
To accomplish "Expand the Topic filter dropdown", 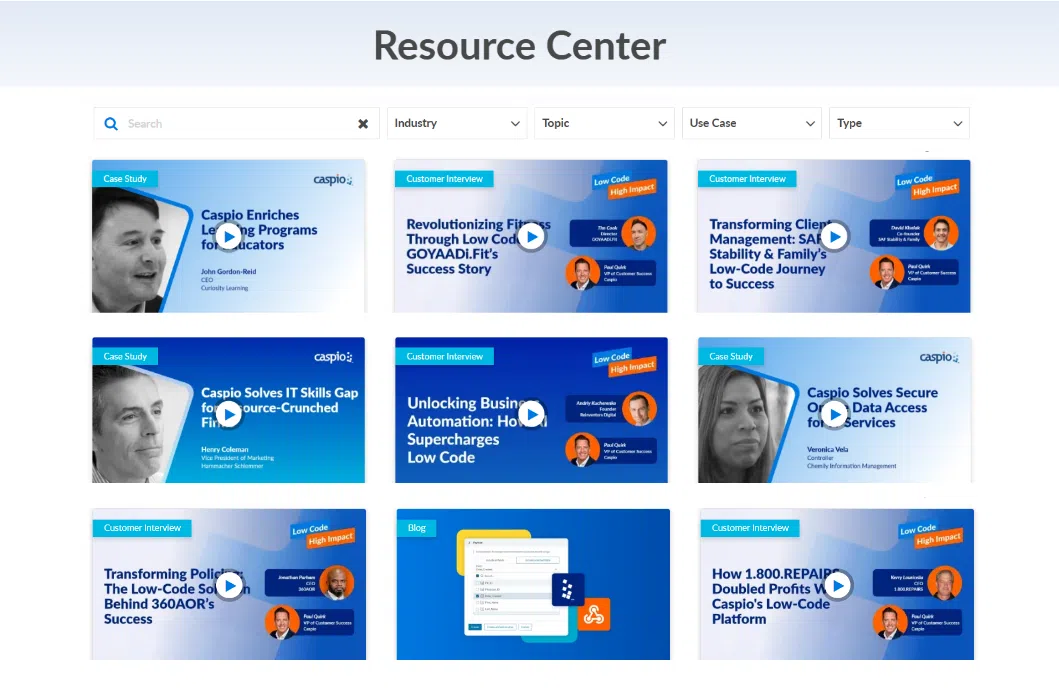I will [x=604, y=124].
